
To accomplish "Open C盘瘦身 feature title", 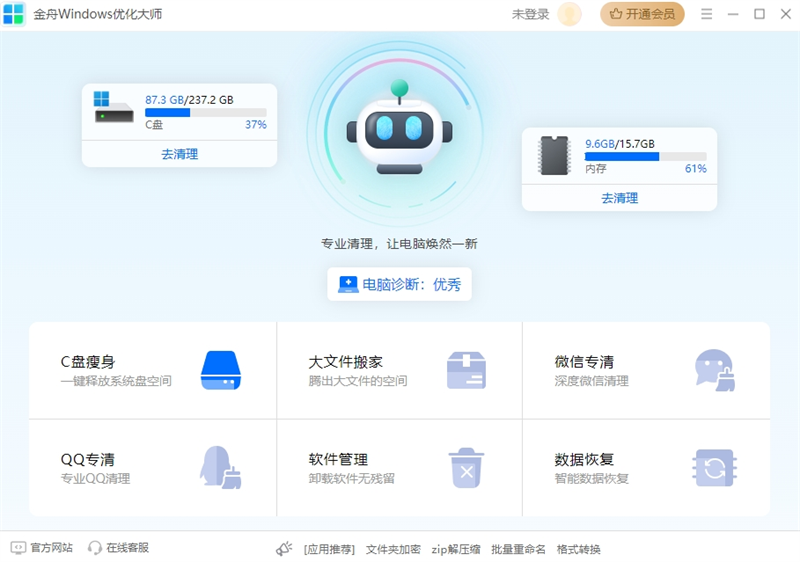I will (x=88, y=362).
